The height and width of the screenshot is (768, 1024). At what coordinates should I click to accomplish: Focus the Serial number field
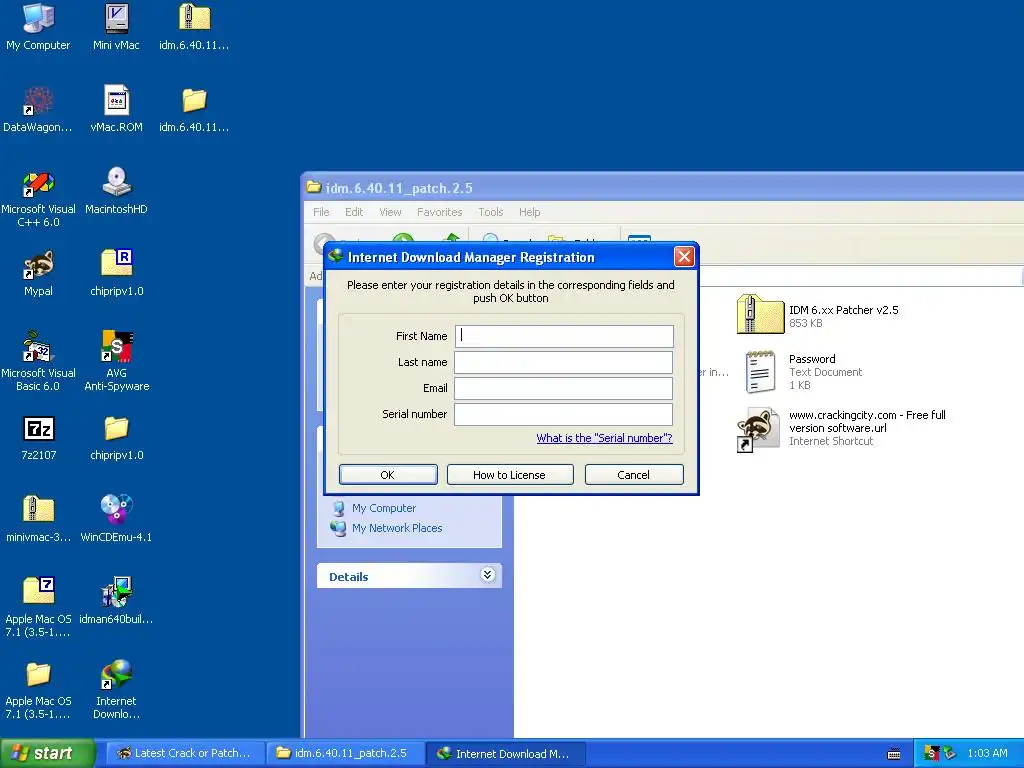point(564,414)
